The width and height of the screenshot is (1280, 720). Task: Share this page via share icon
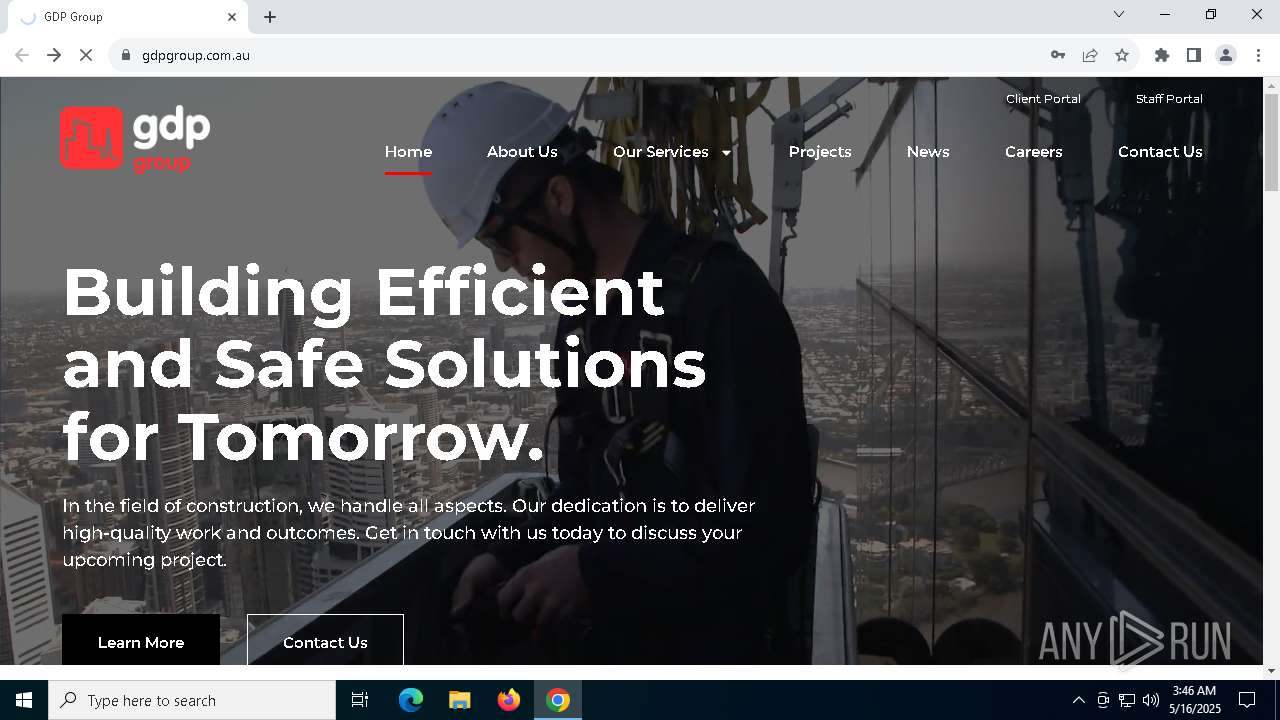click(1090, 55)
